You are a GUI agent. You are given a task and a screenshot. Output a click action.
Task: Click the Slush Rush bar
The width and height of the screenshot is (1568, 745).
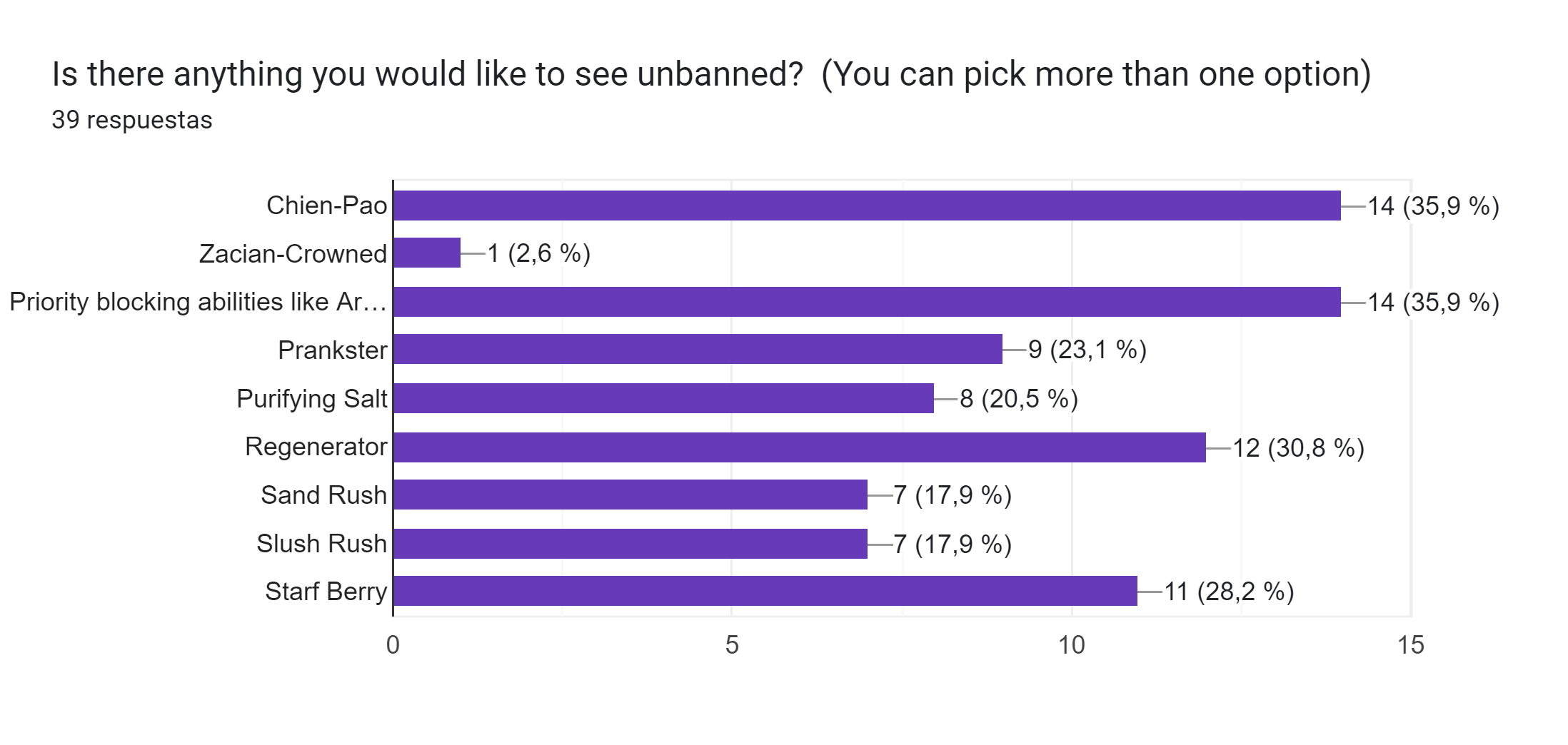coord(630,544)
